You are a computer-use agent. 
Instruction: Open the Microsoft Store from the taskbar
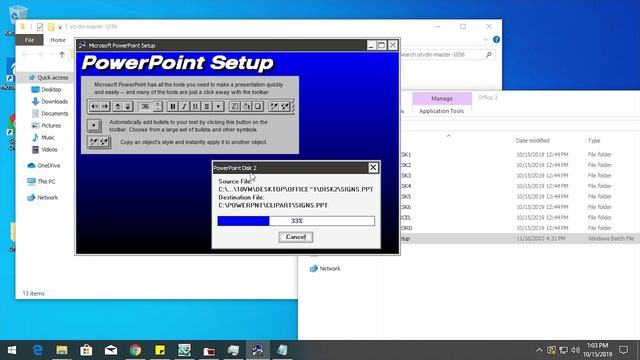(86, 350)
